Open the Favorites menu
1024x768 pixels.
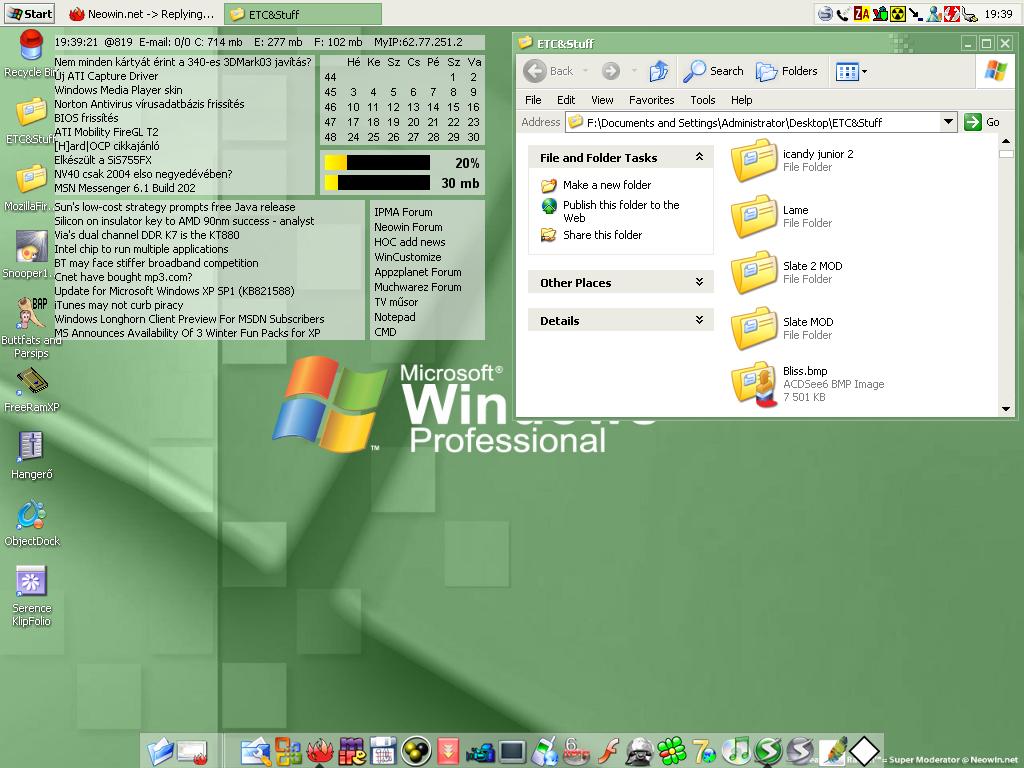pos(651,100)
